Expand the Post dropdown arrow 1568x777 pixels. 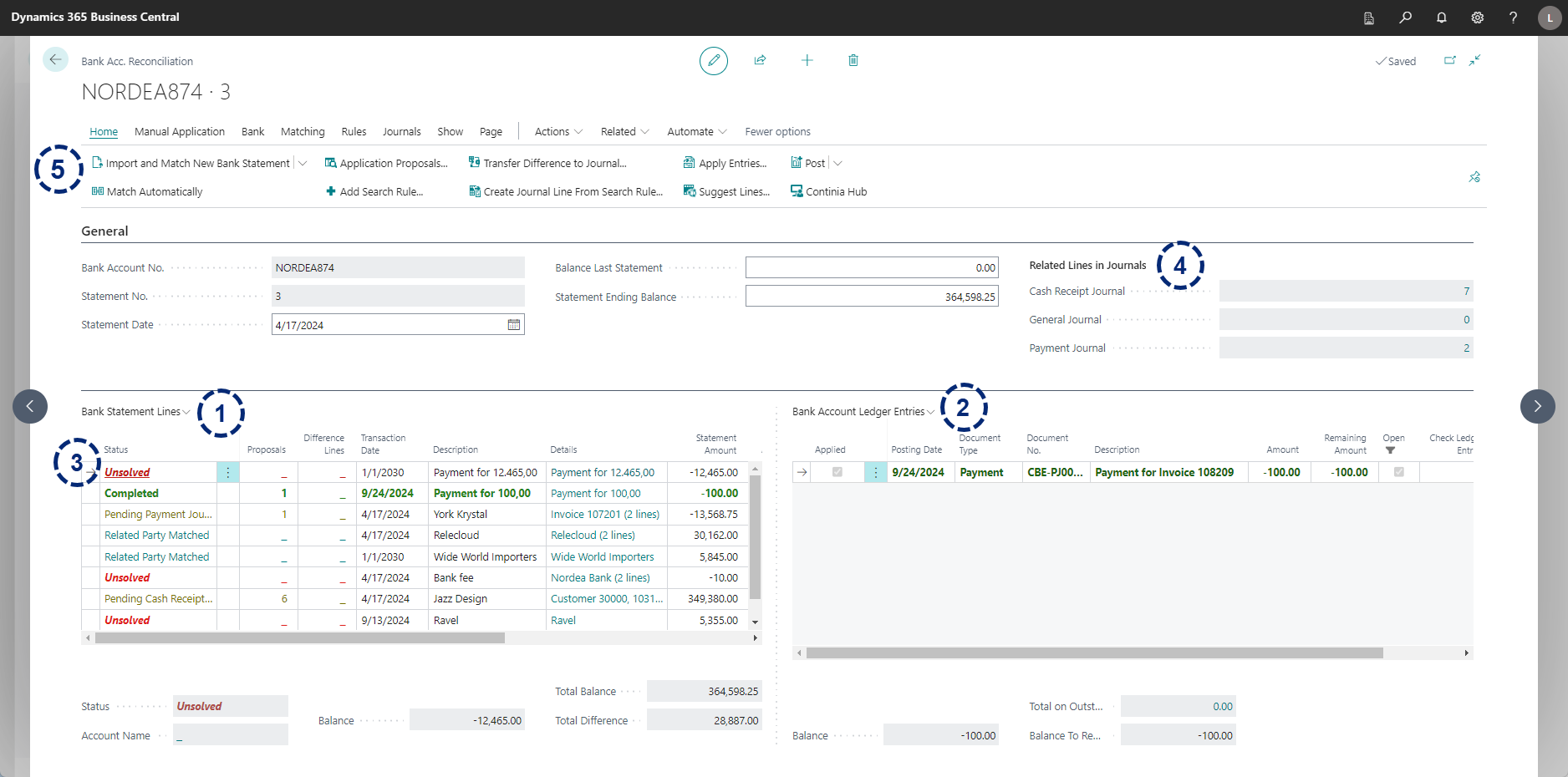tap(837, 163)
